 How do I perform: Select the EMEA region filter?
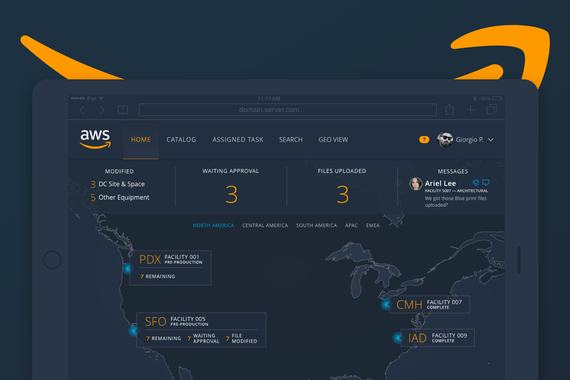pyautogui.click(x=373, y=225)
